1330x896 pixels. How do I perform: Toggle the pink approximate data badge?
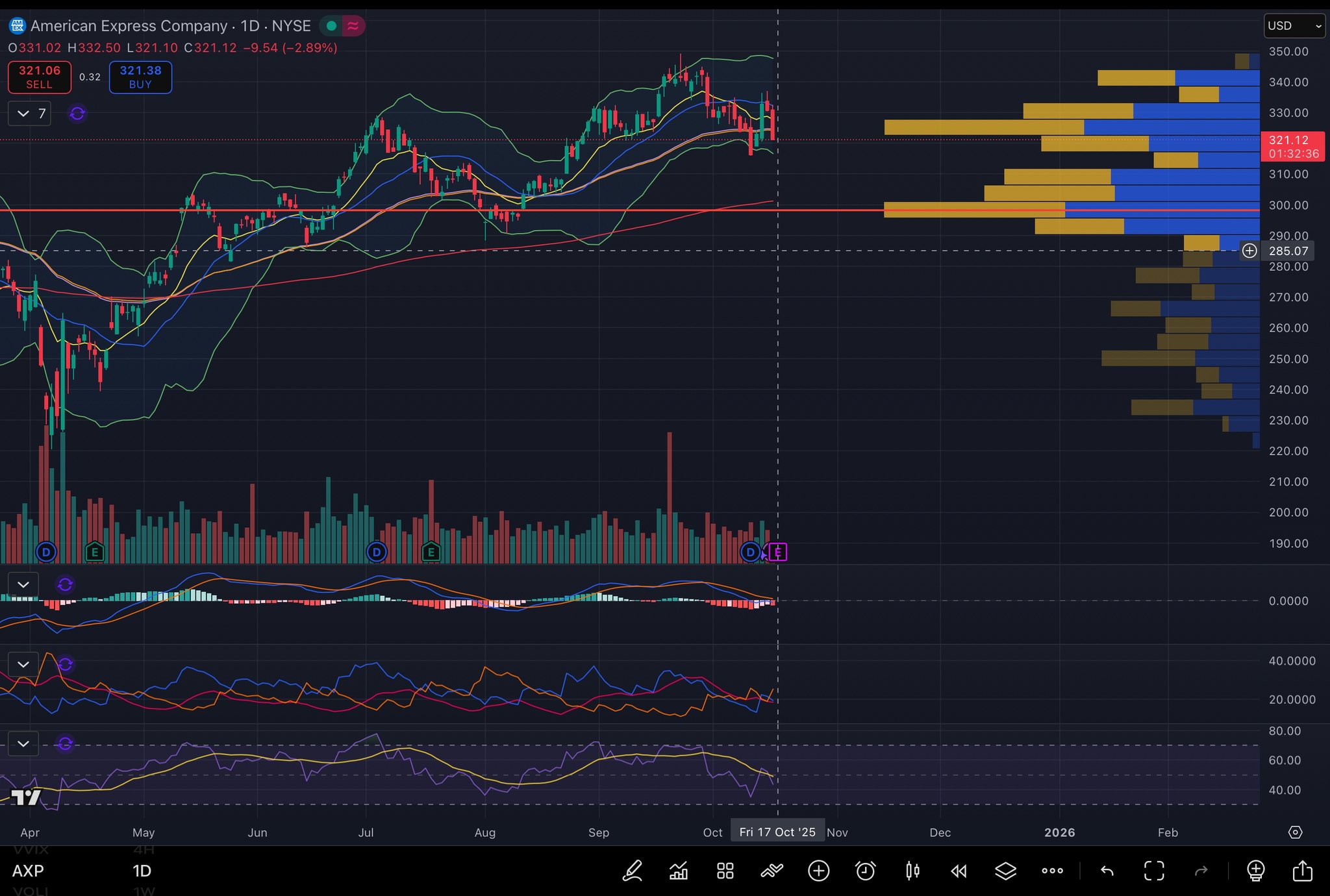(x=353, y=26)
